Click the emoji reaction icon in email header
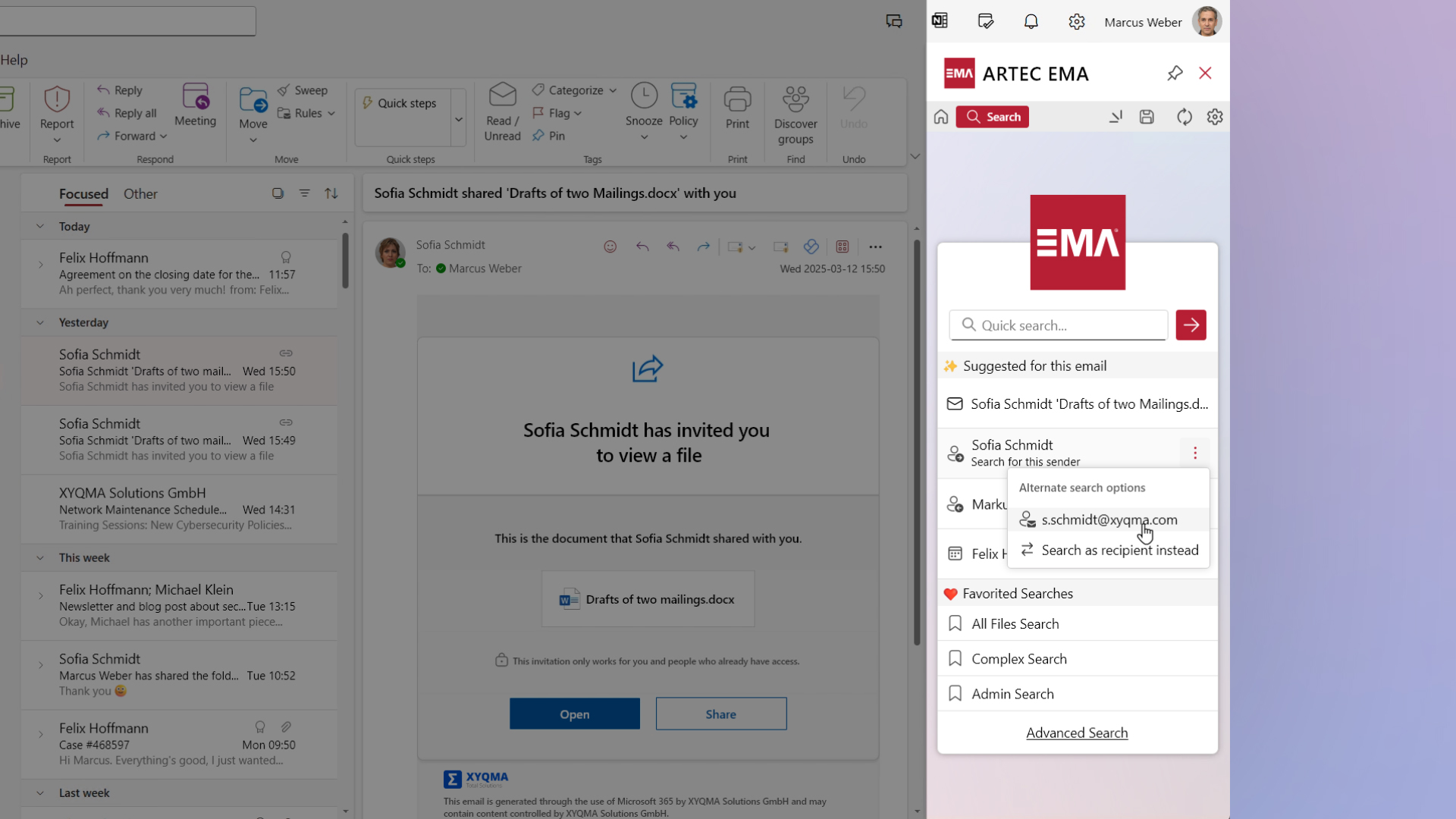The image size is (1456, 819). 610,247
